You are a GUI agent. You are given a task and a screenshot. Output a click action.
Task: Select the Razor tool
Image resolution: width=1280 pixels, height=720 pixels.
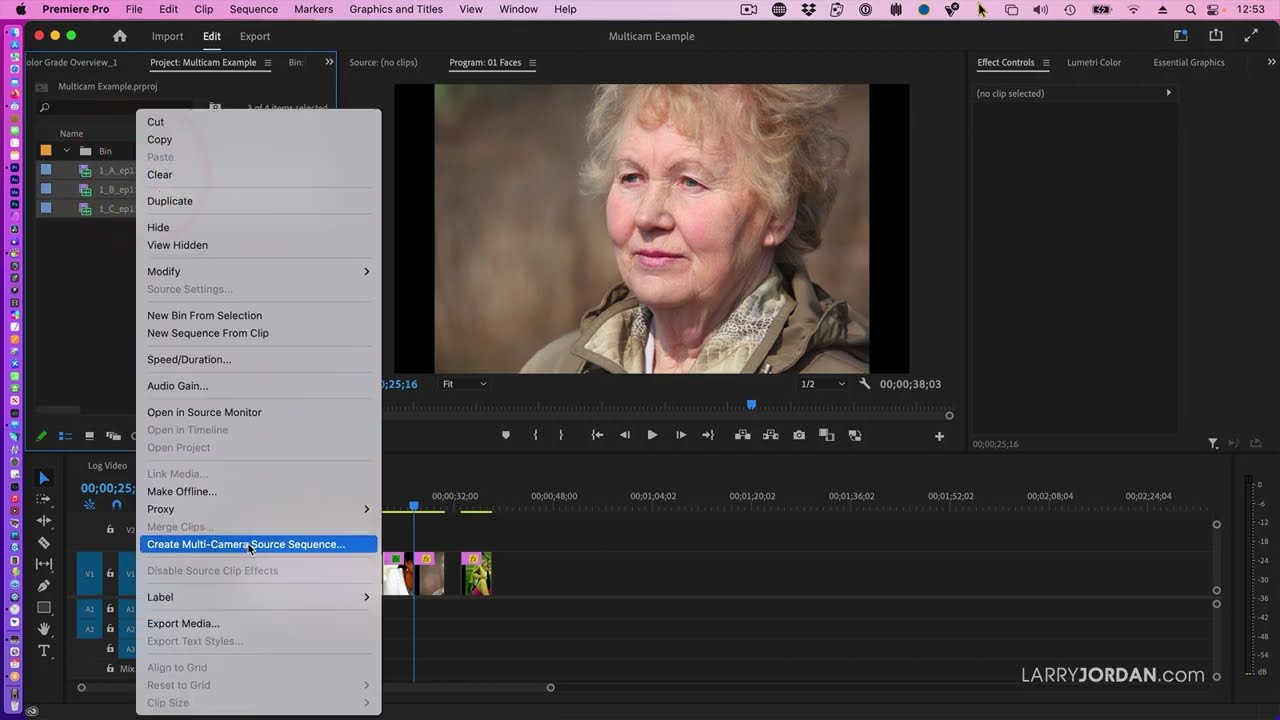point(44,543)
